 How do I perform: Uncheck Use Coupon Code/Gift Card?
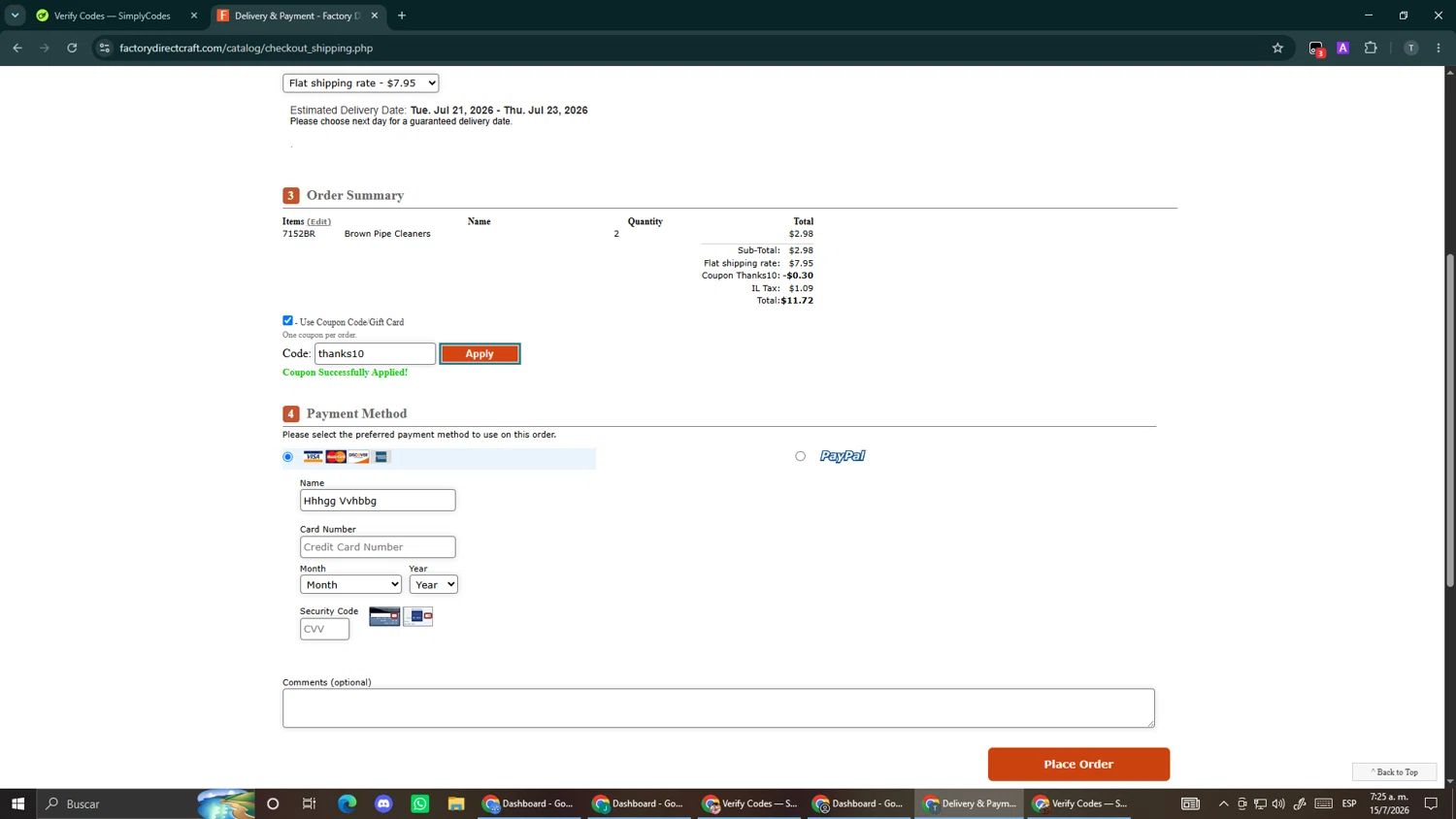click(x=287, y=320)
